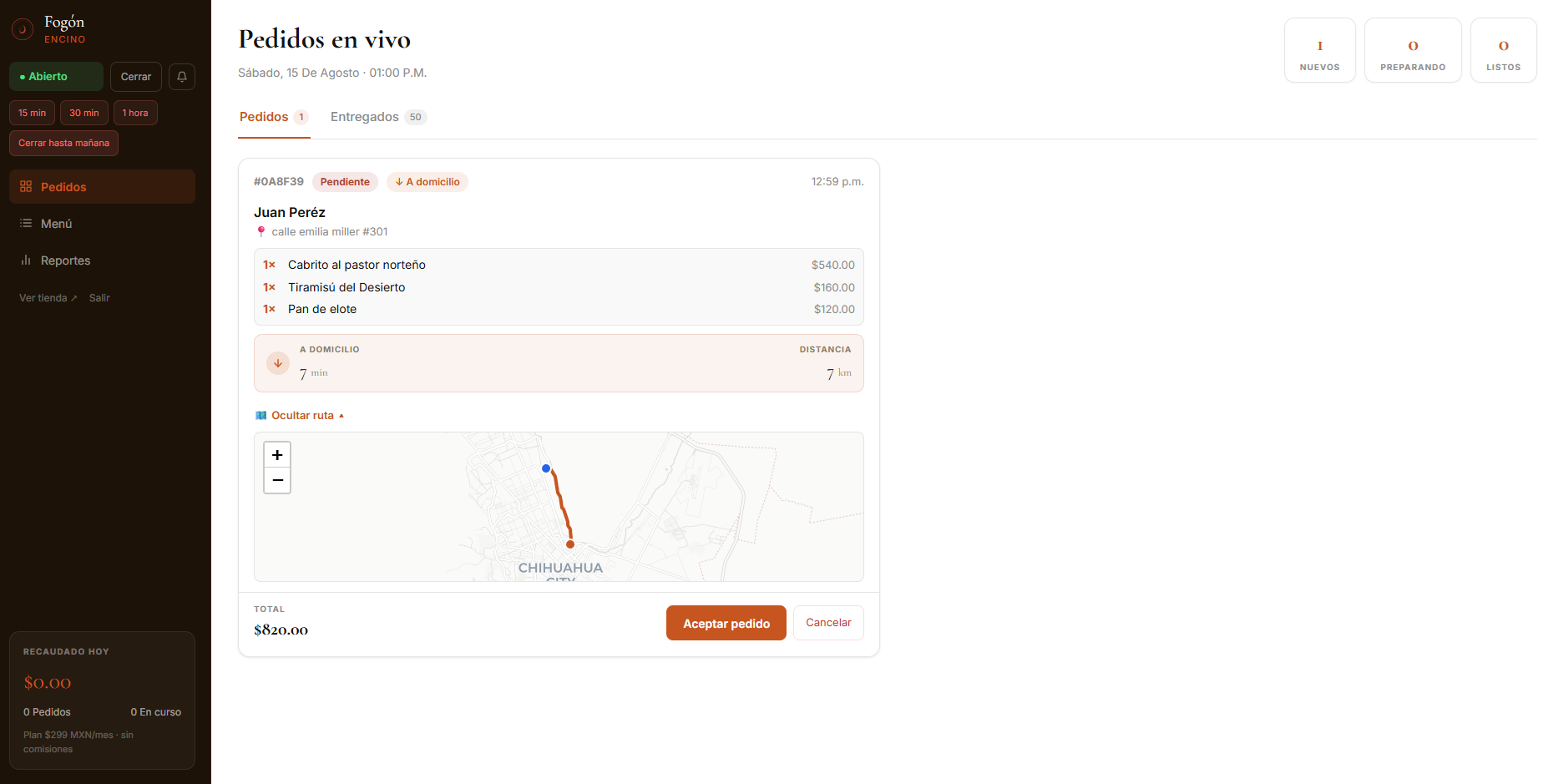This screenshot has width=1558, height=784.
Task: Click Salir to log out
Action: [x=99, y=298]
